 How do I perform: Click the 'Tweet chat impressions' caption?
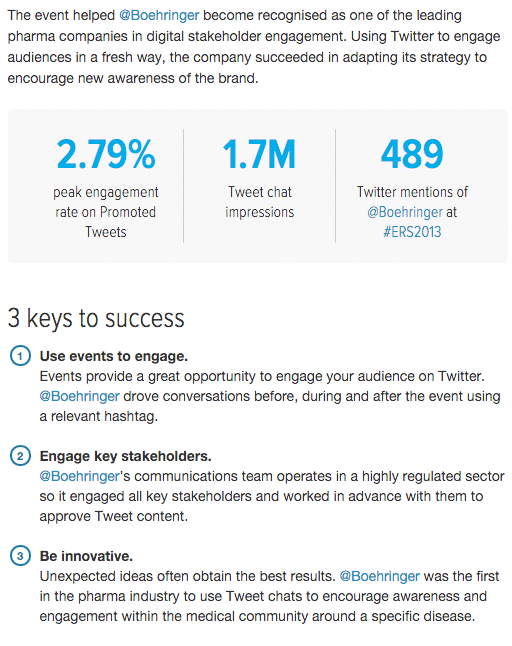(x=260, y=202)
